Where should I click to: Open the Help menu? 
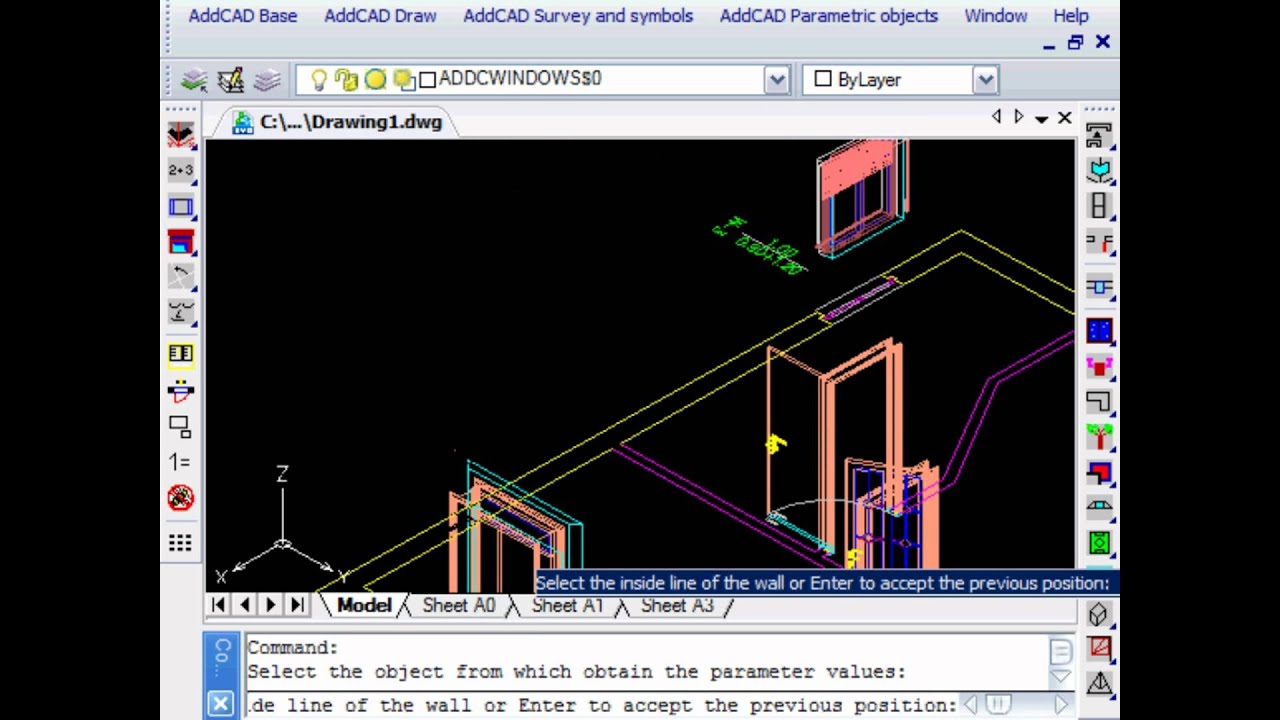point(1071,16)
